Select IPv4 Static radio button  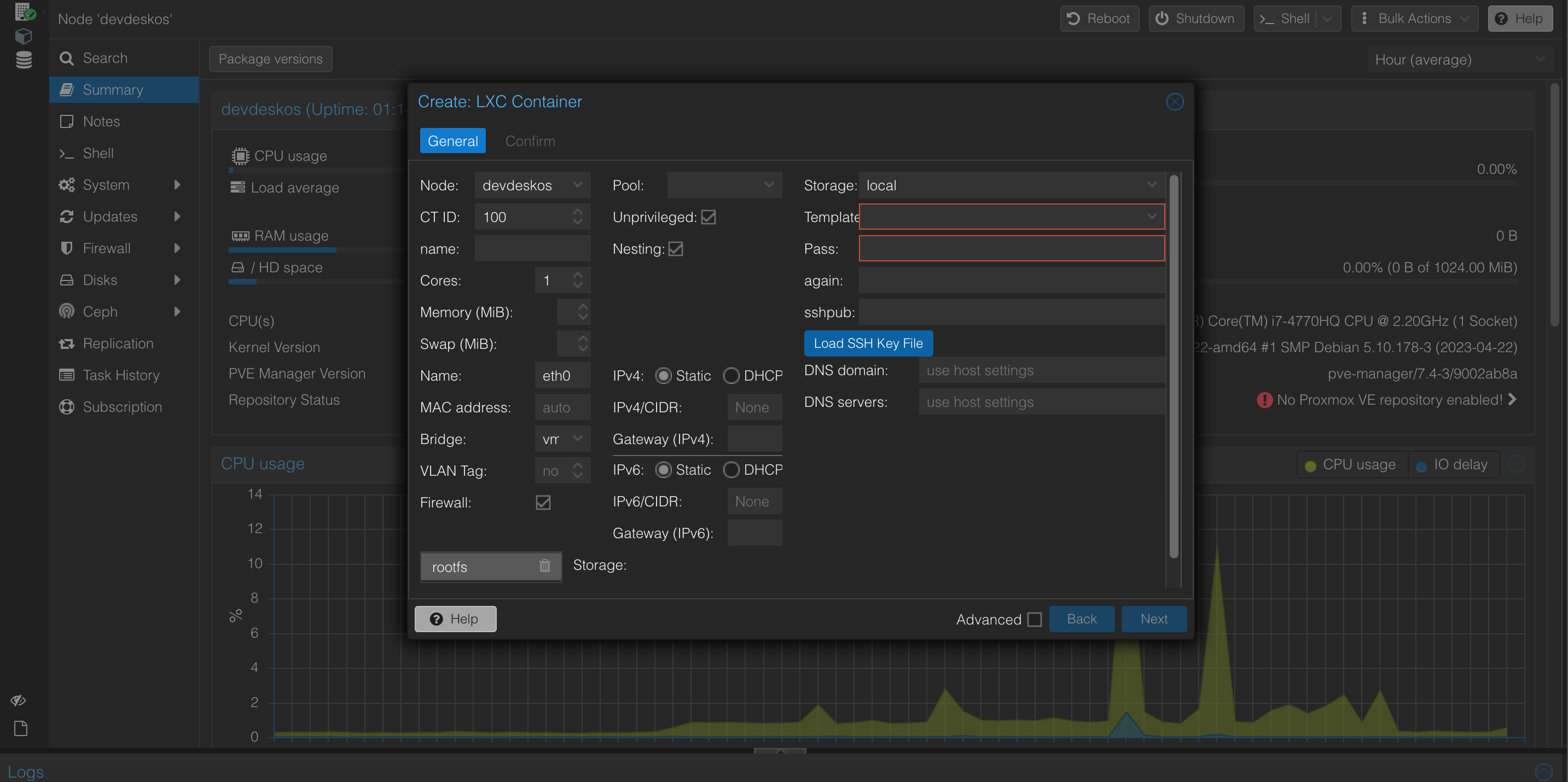[x=663, y=376]
